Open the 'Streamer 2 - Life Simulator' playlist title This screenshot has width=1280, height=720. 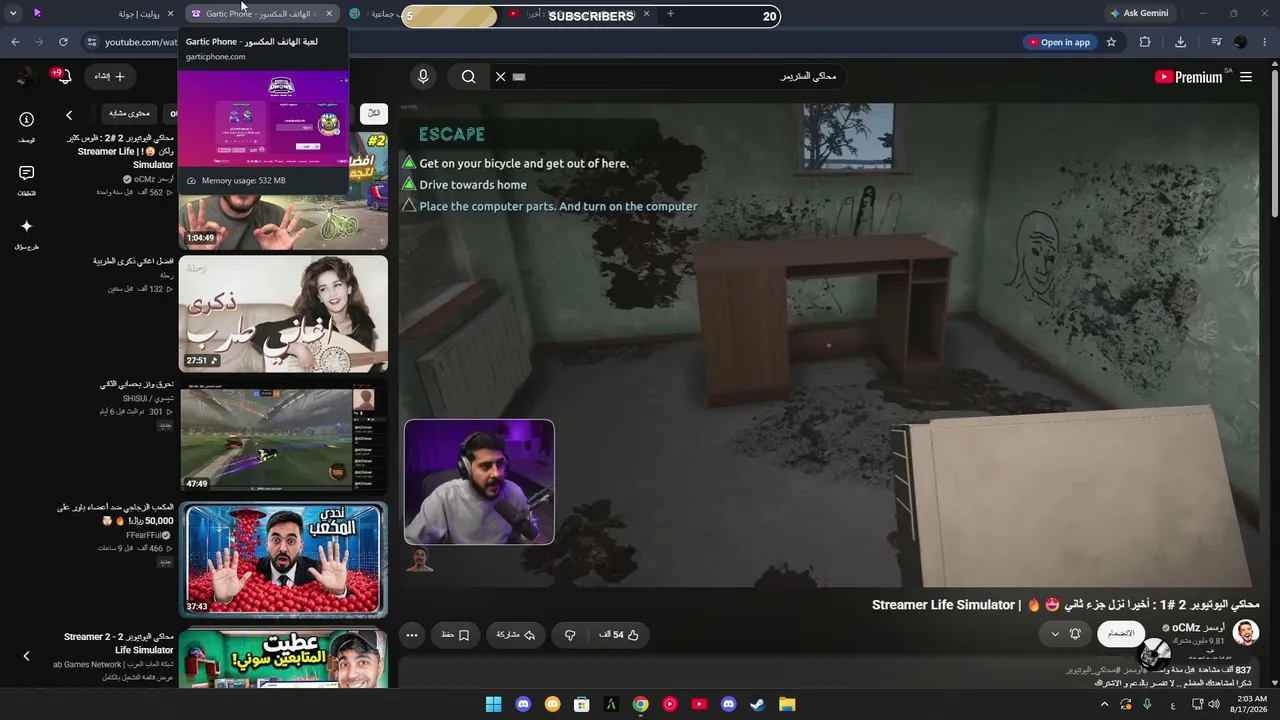coord(119,643)
